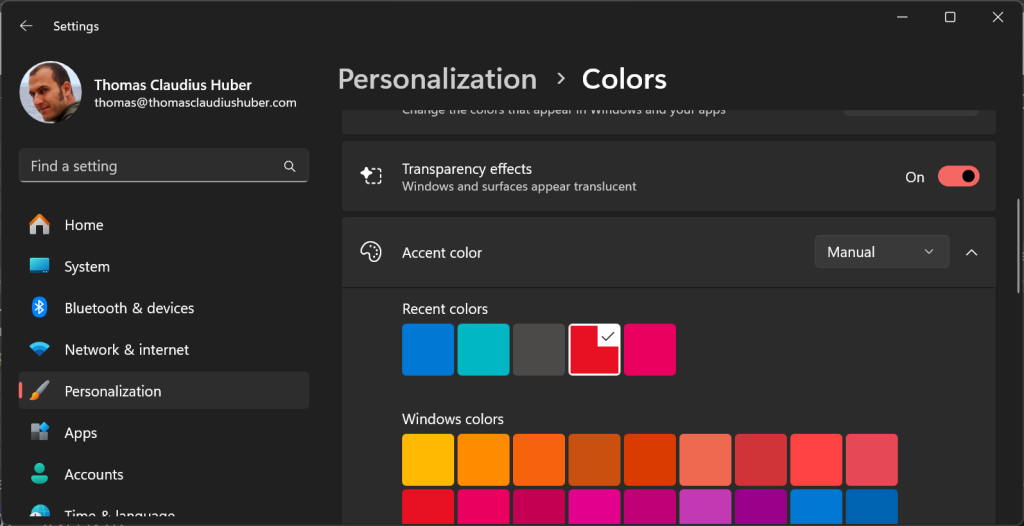This screenshot has height=526, width=1024.
Task: Turn off Transparency effects toggle
Action: click(x=958, y=176)
